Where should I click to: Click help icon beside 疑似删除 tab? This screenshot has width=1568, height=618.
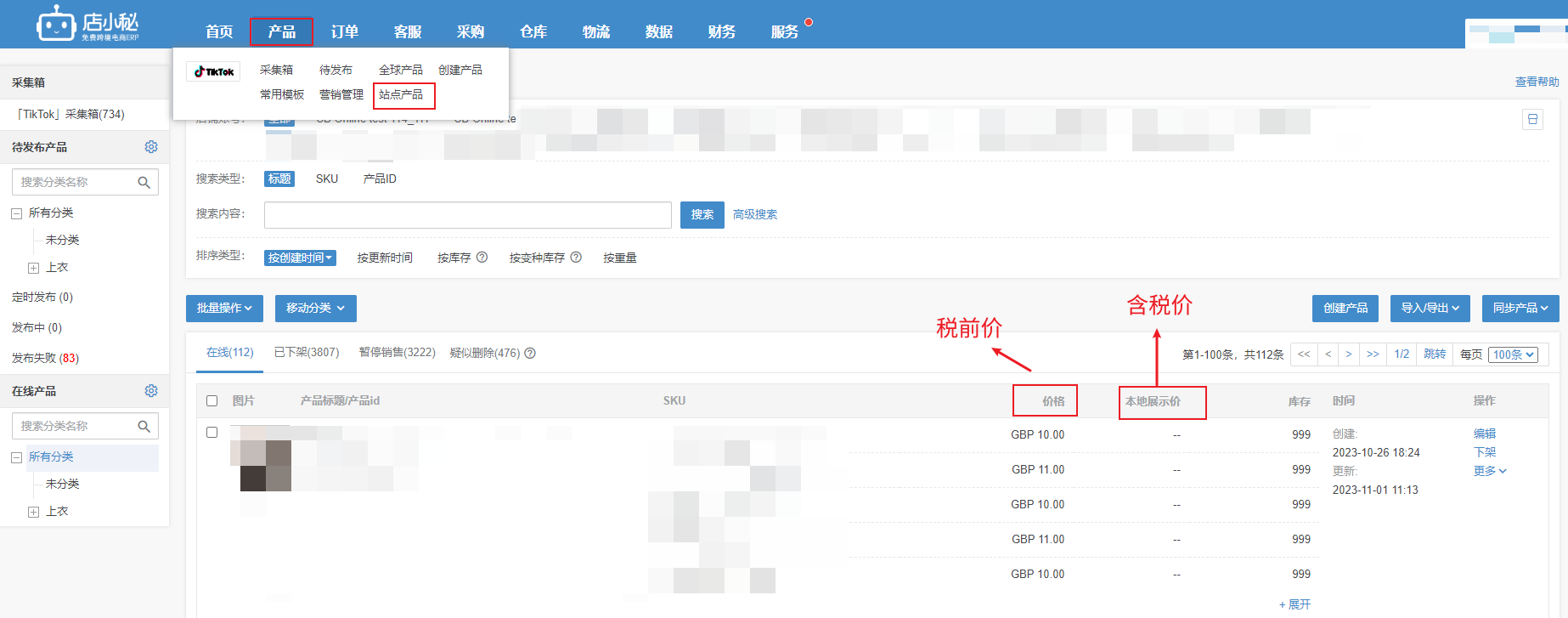530,354
